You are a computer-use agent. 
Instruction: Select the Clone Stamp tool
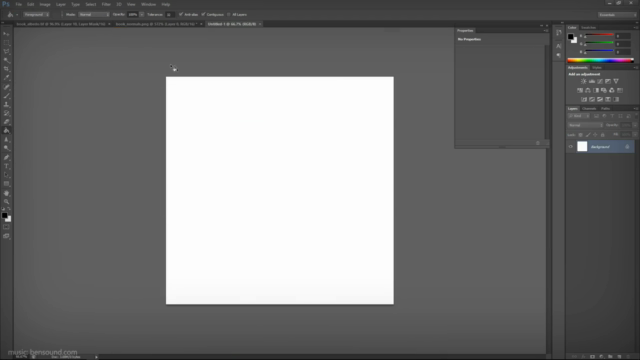[x=7, y=104]
